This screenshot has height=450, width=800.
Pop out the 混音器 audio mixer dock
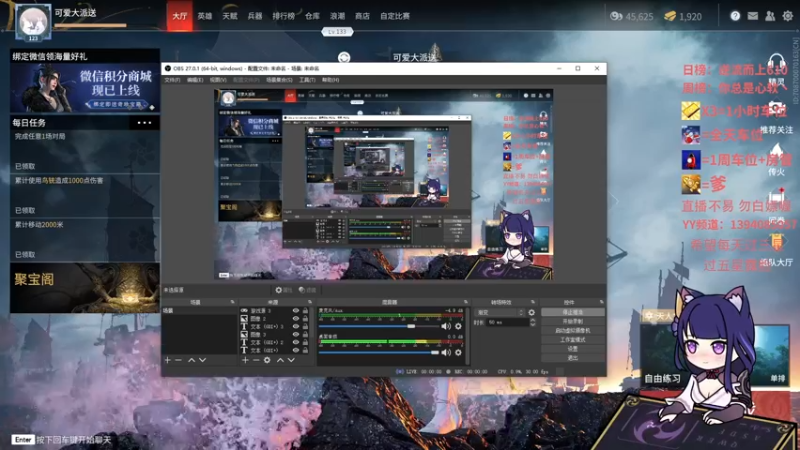(465, 302)
